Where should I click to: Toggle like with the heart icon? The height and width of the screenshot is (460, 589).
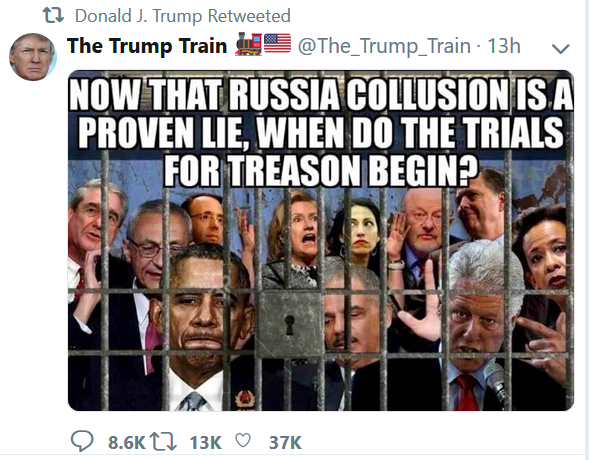click(243, 440)
